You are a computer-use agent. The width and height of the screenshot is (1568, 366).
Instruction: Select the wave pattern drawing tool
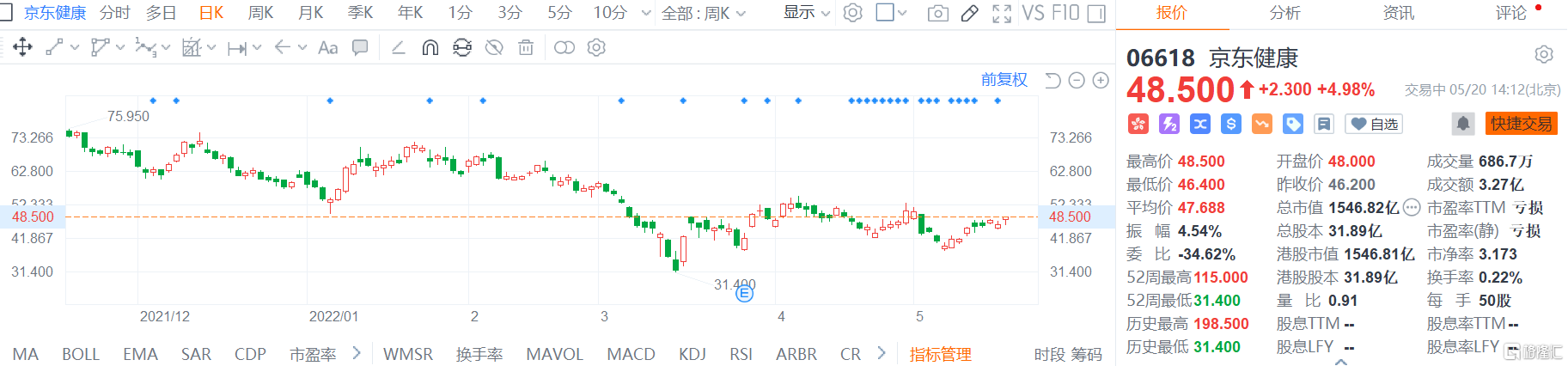pos(146,48)
